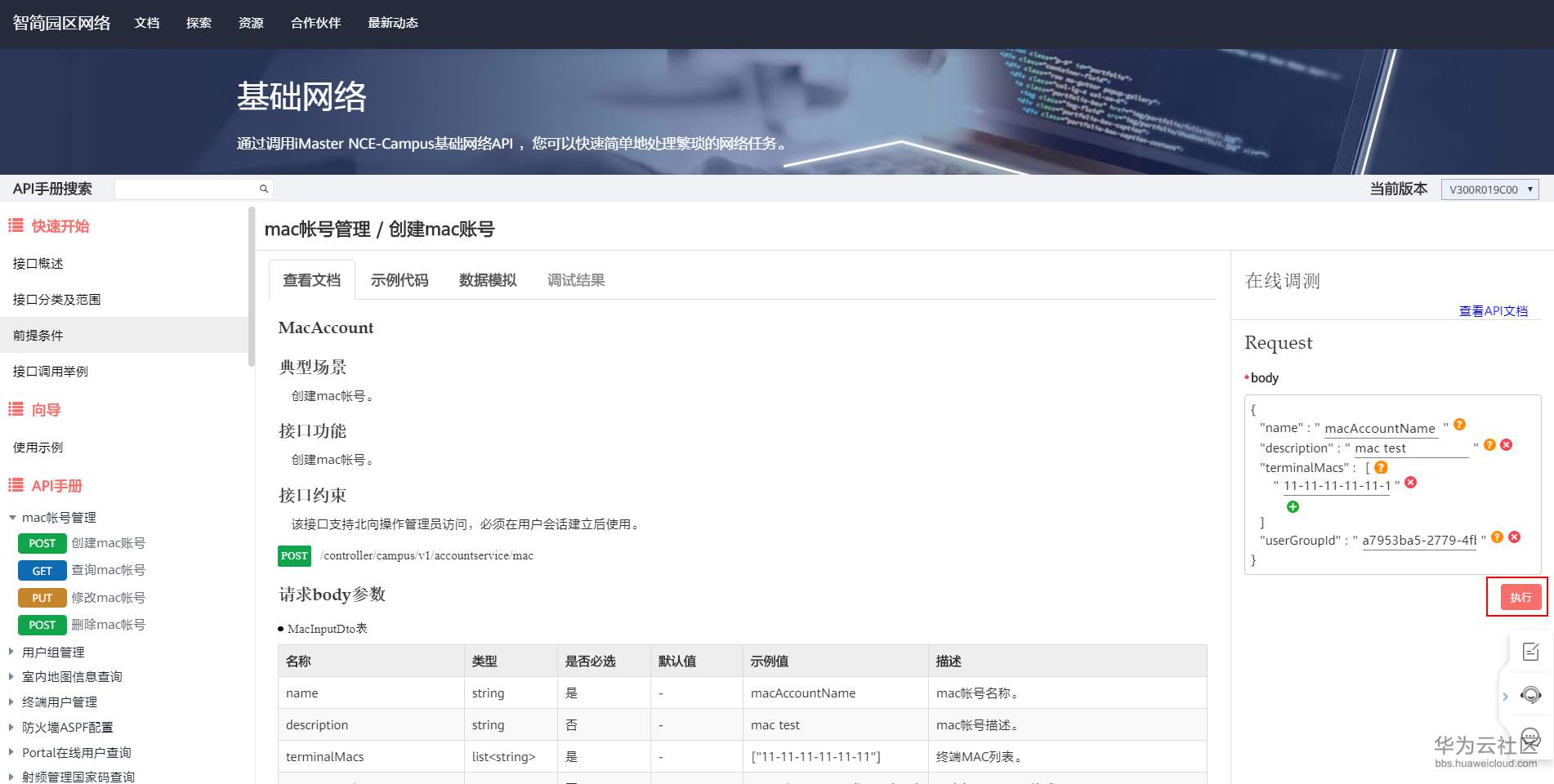This screenshot has width=1554, height=784.
Task: Open help icon for the userGroupId field
Action: (1497, 537)
